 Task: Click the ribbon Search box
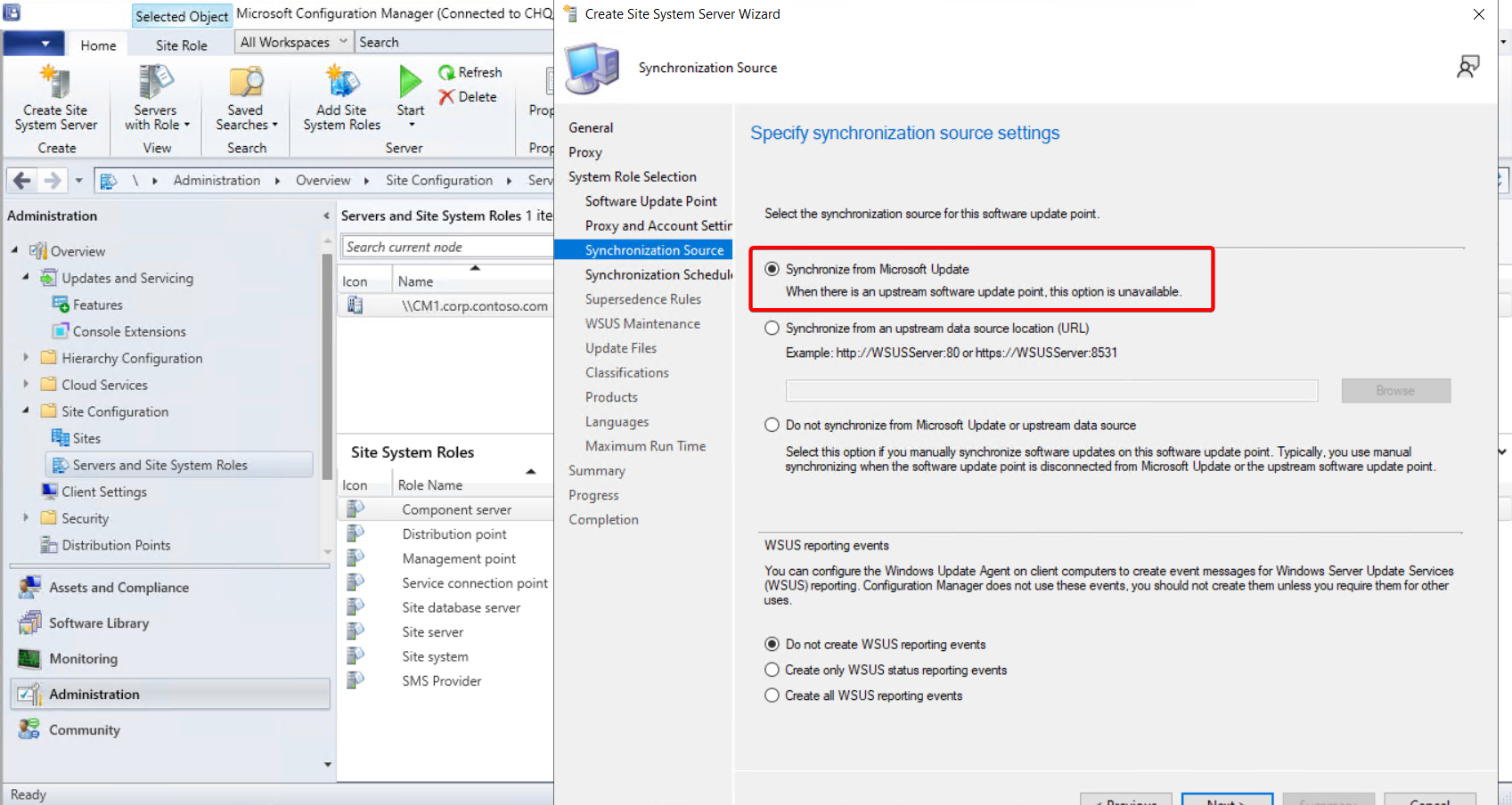[454, 42]
